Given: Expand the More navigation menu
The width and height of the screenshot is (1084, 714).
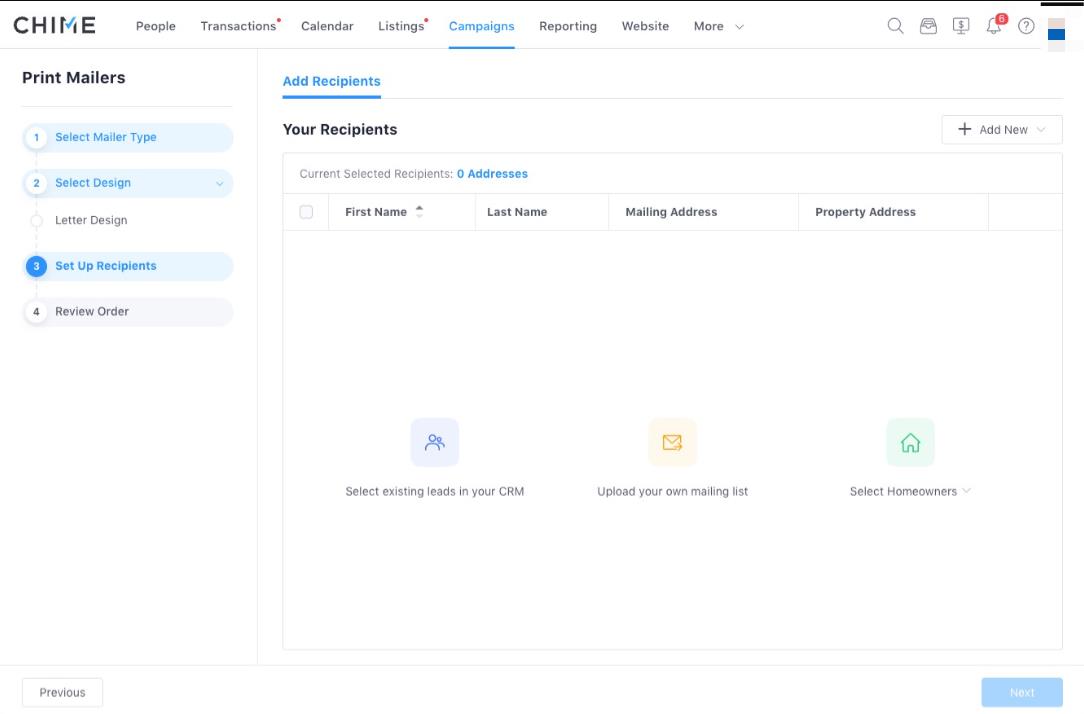Looking at the screenshot, I should pos(718,26).
